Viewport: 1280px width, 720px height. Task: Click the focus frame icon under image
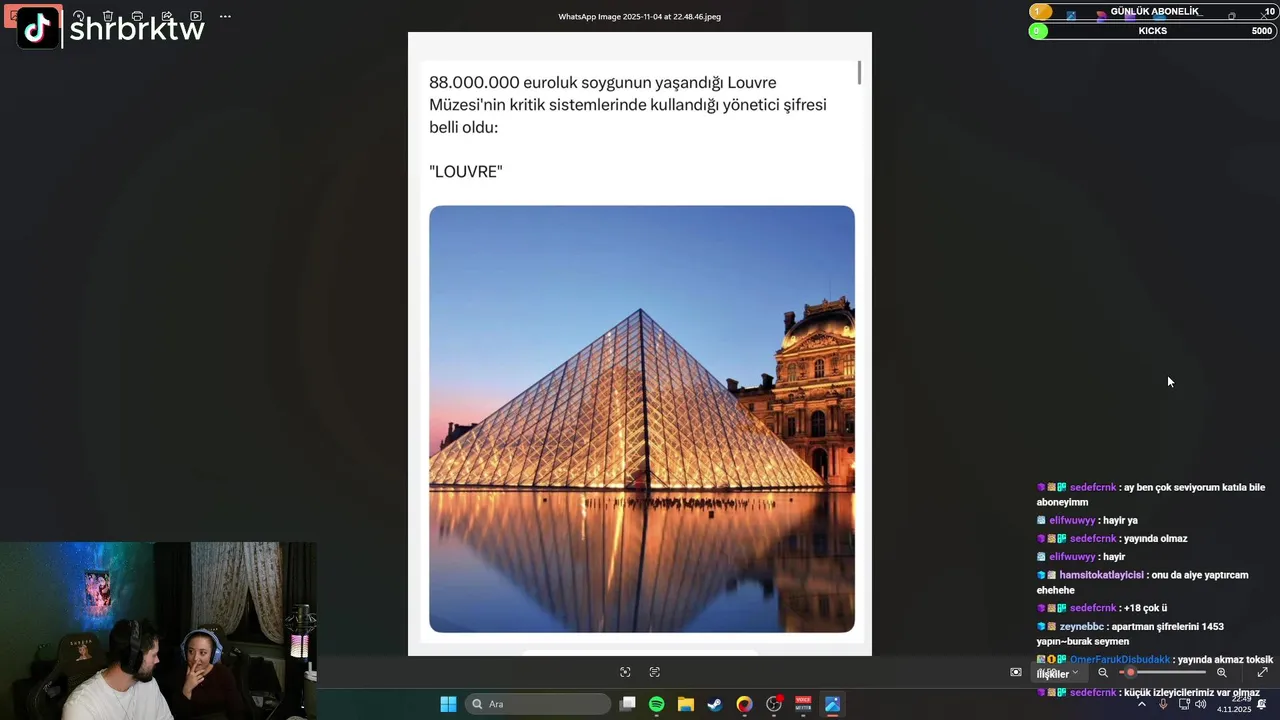(625, 672)
